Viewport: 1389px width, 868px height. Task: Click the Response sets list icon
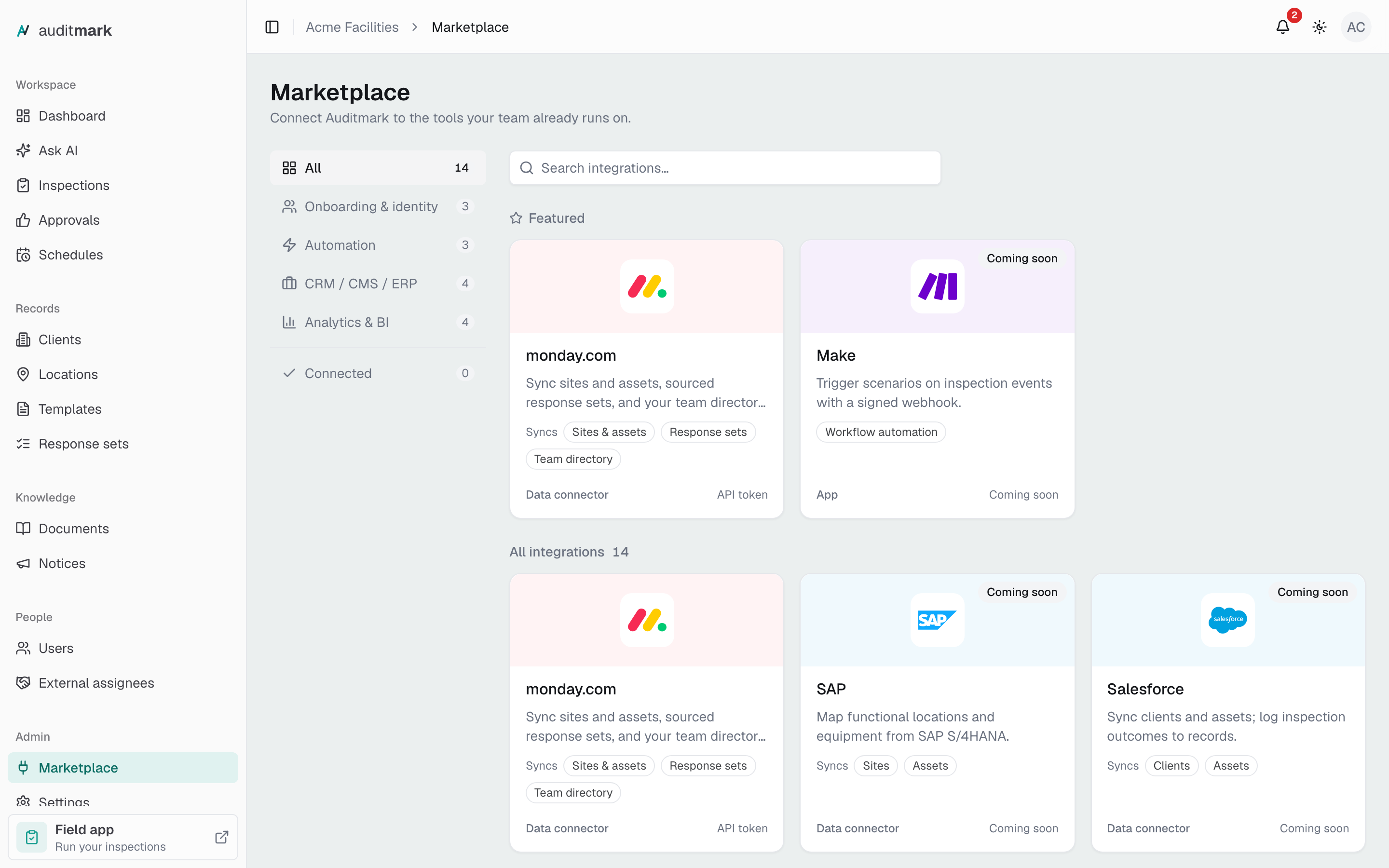(23, 444)
